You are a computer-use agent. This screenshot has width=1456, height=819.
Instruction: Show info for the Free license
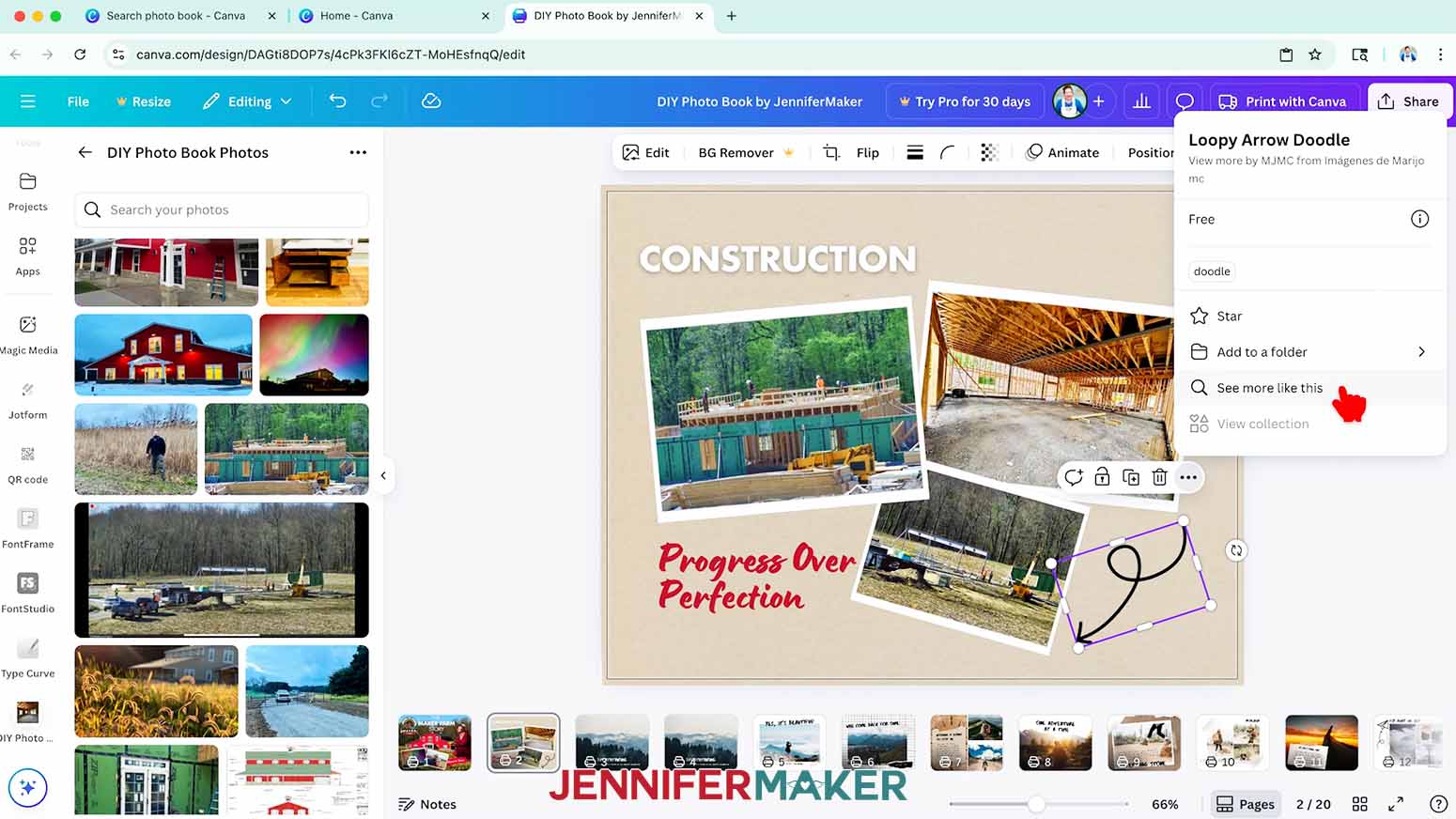click(1419, 219)
